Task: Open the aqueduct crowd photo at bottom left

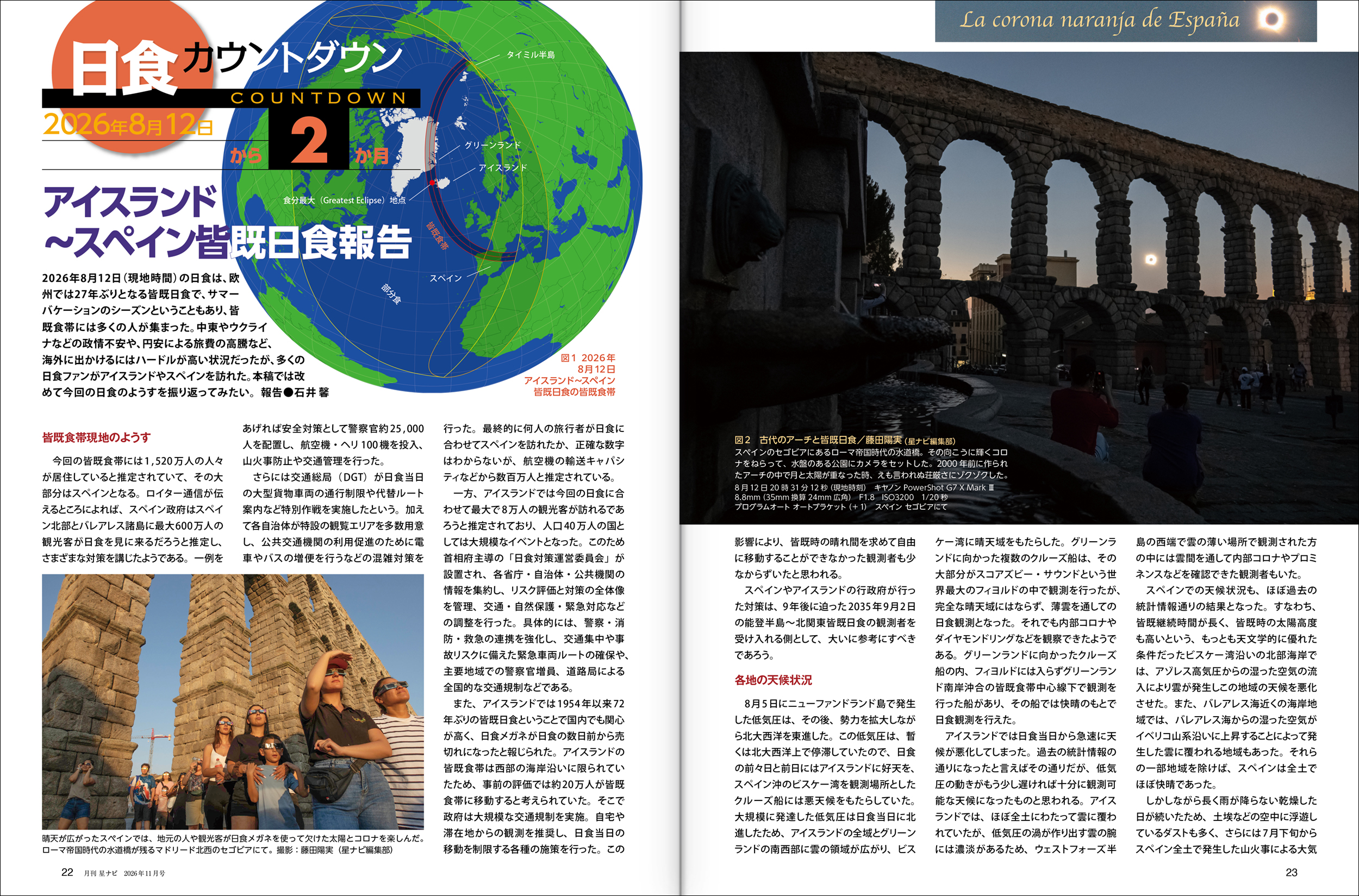Action: pyautogui.click(x=233, y=701)
